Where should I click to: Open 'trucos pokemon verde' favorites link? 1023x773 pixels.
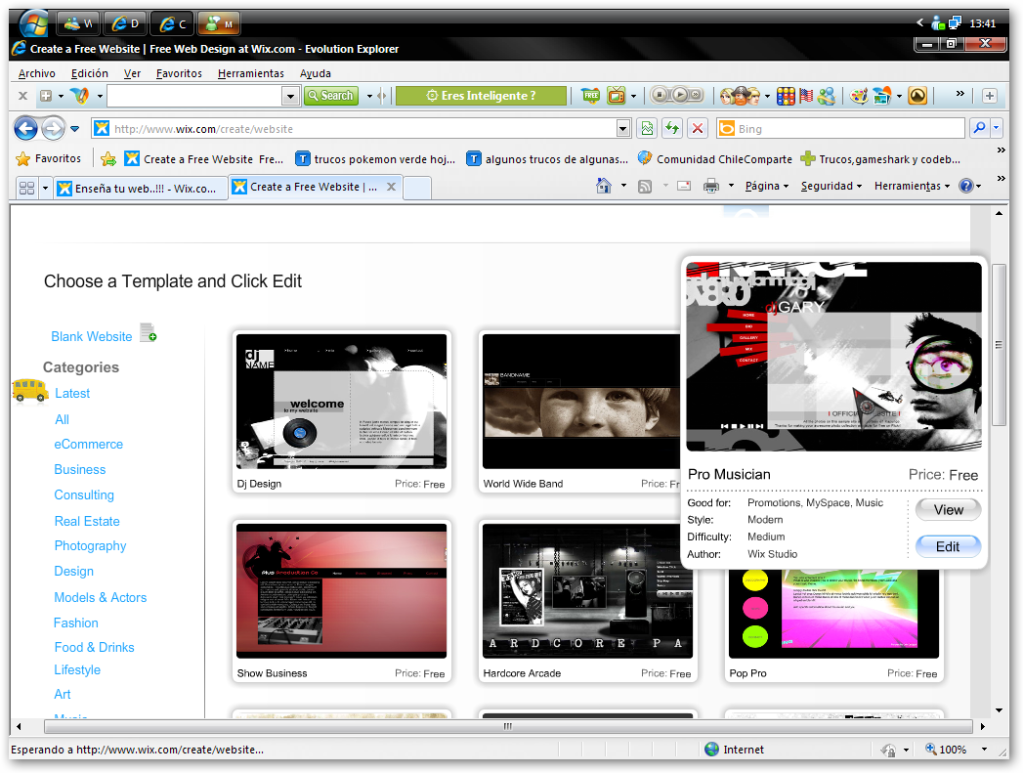(375, 159)
